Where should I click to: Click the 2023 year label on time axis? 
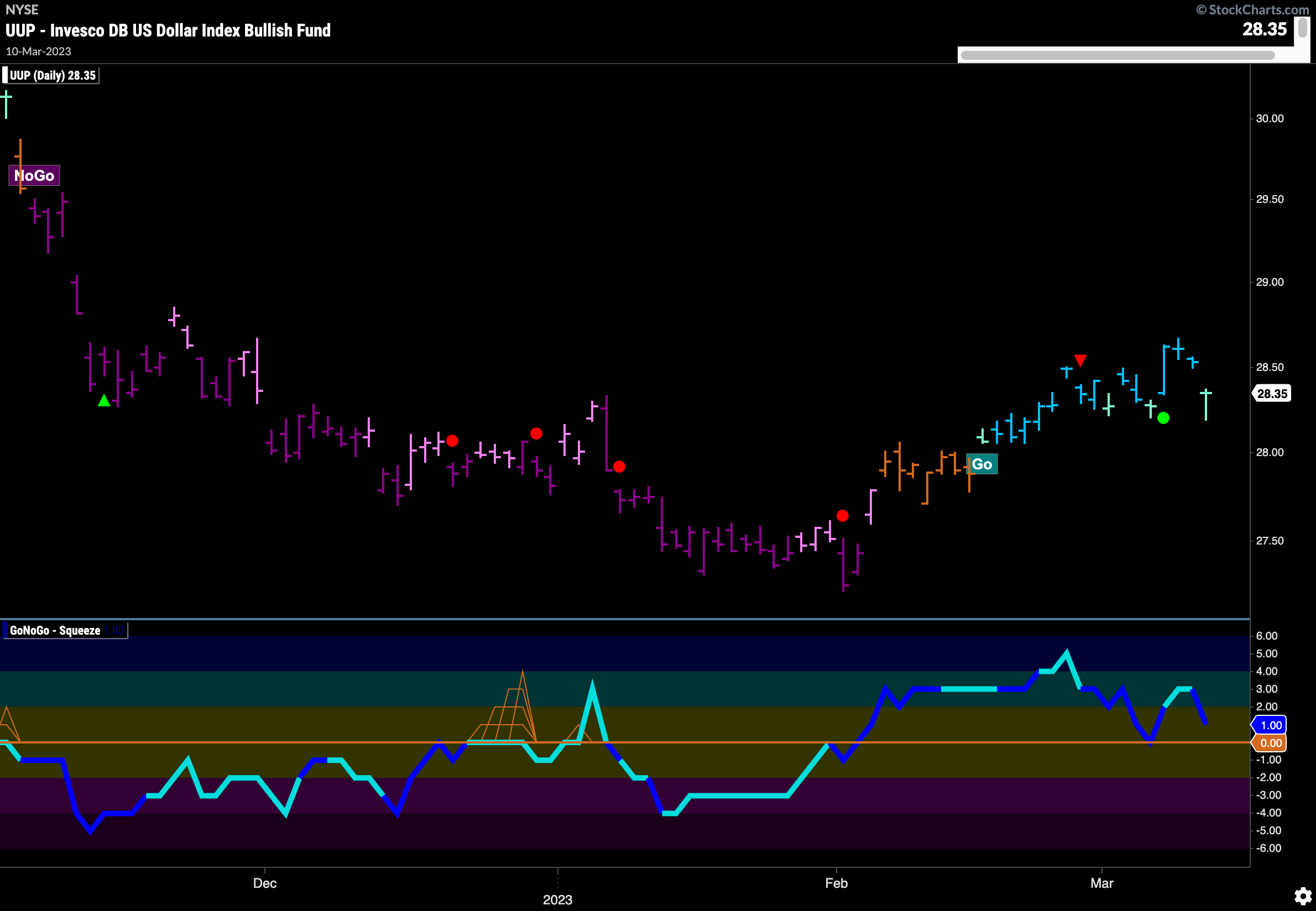tap(558, 899)
